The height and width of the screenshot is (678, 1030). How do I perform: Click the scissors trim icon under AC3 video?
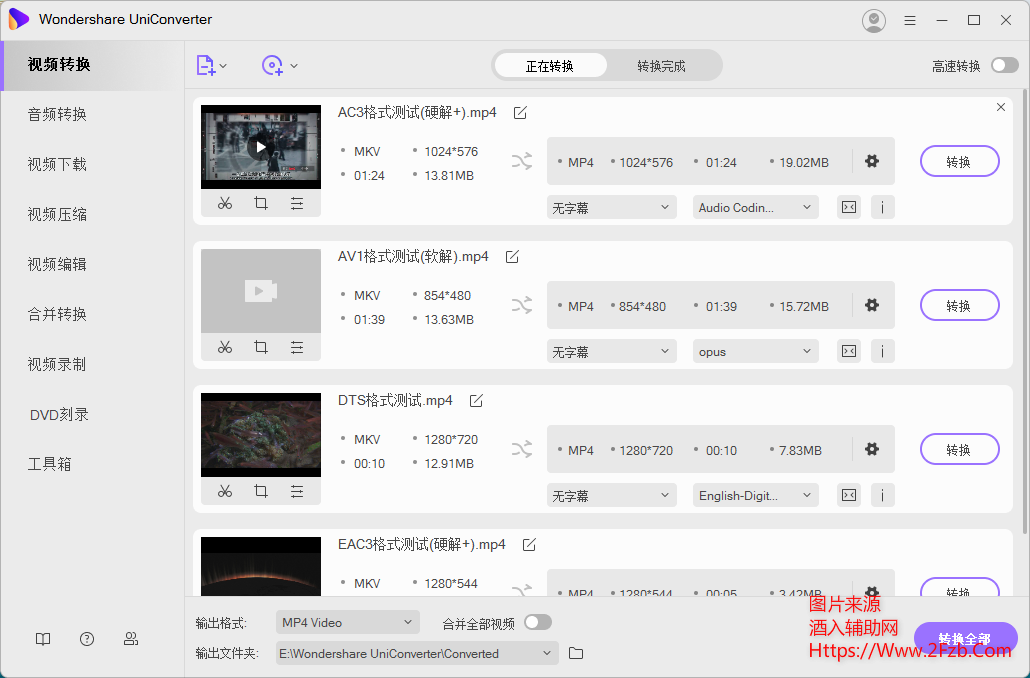225,203
